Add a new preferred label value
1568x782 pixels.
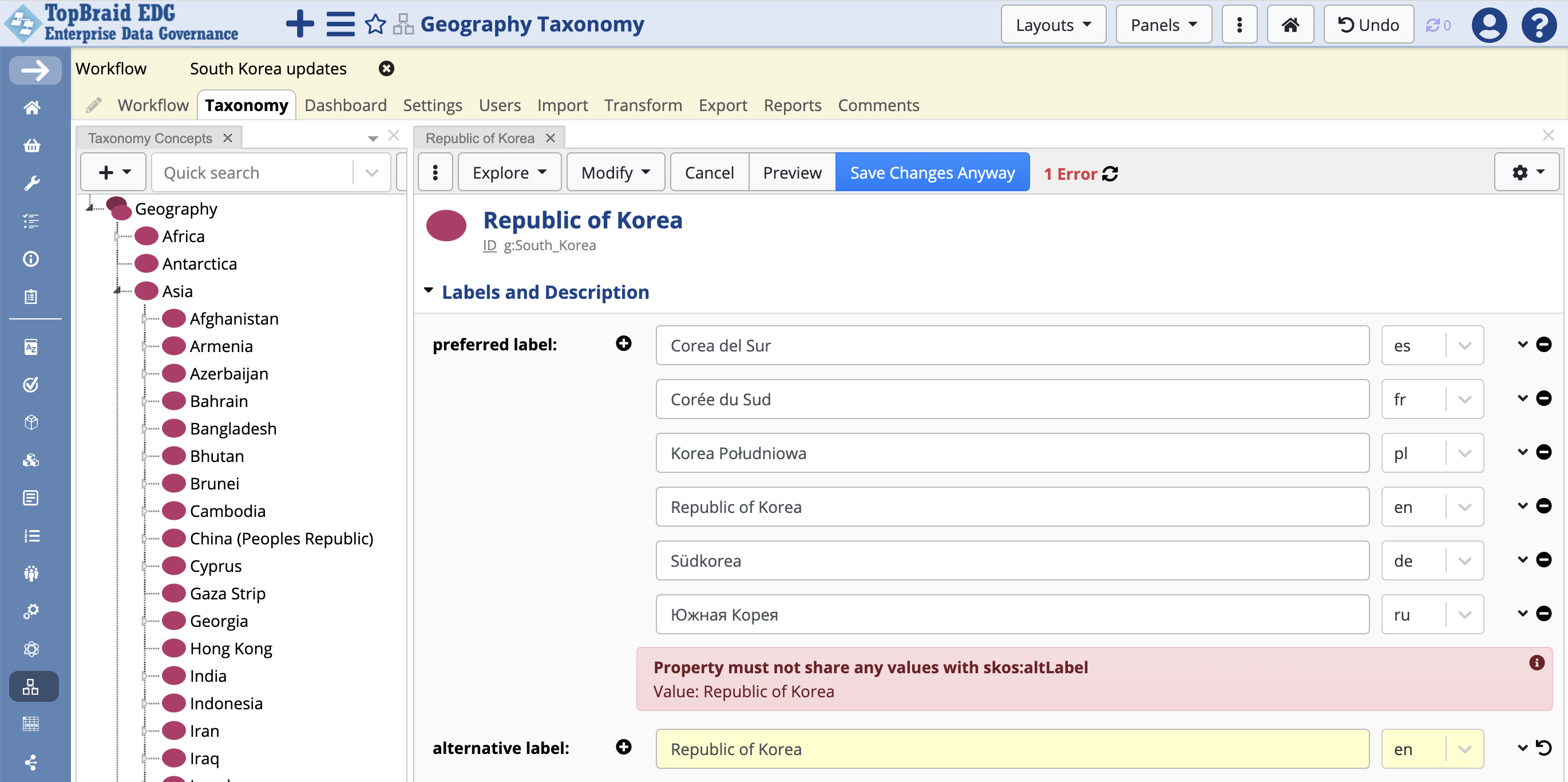coord(623,343)
